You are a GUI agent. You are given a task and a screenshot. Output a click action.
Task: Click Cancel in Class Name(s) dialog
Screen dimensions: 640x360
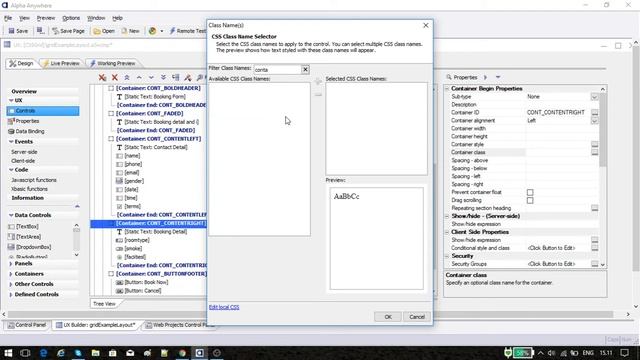click(x=417, y=317)
